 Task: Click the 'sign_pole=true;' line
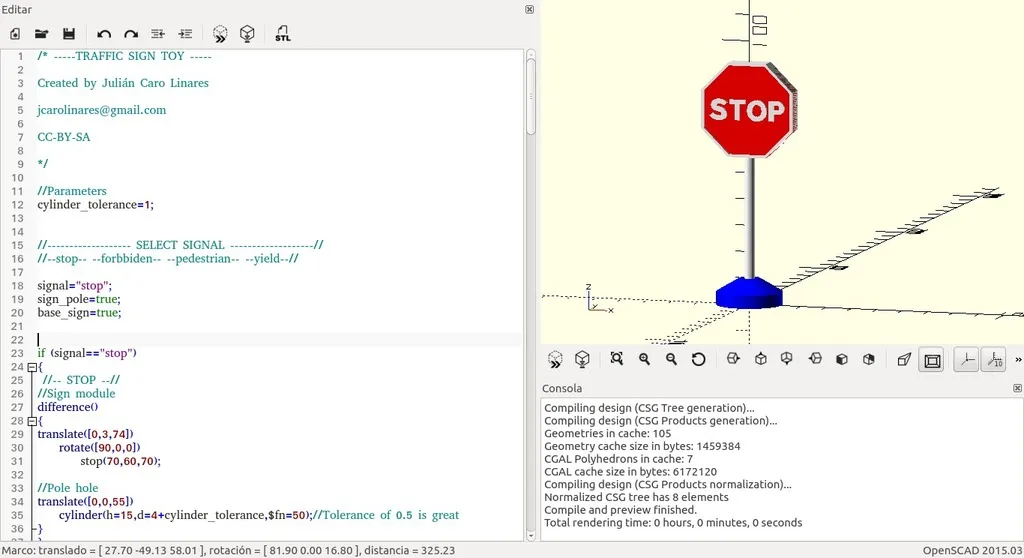click(x=79, y=299)
